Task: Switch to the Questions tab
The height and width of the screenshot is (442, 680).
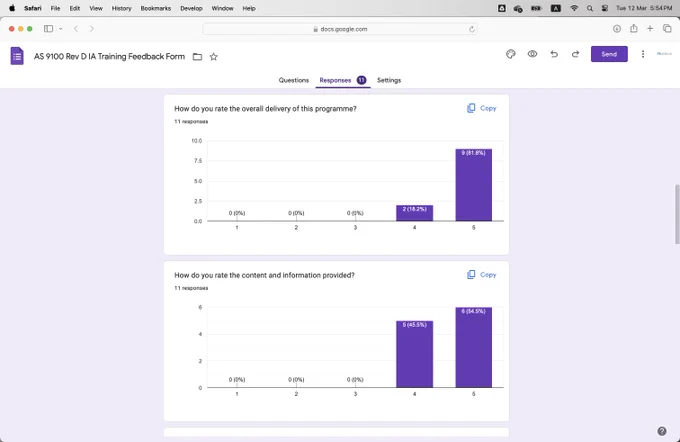Action: pos(294,80)
